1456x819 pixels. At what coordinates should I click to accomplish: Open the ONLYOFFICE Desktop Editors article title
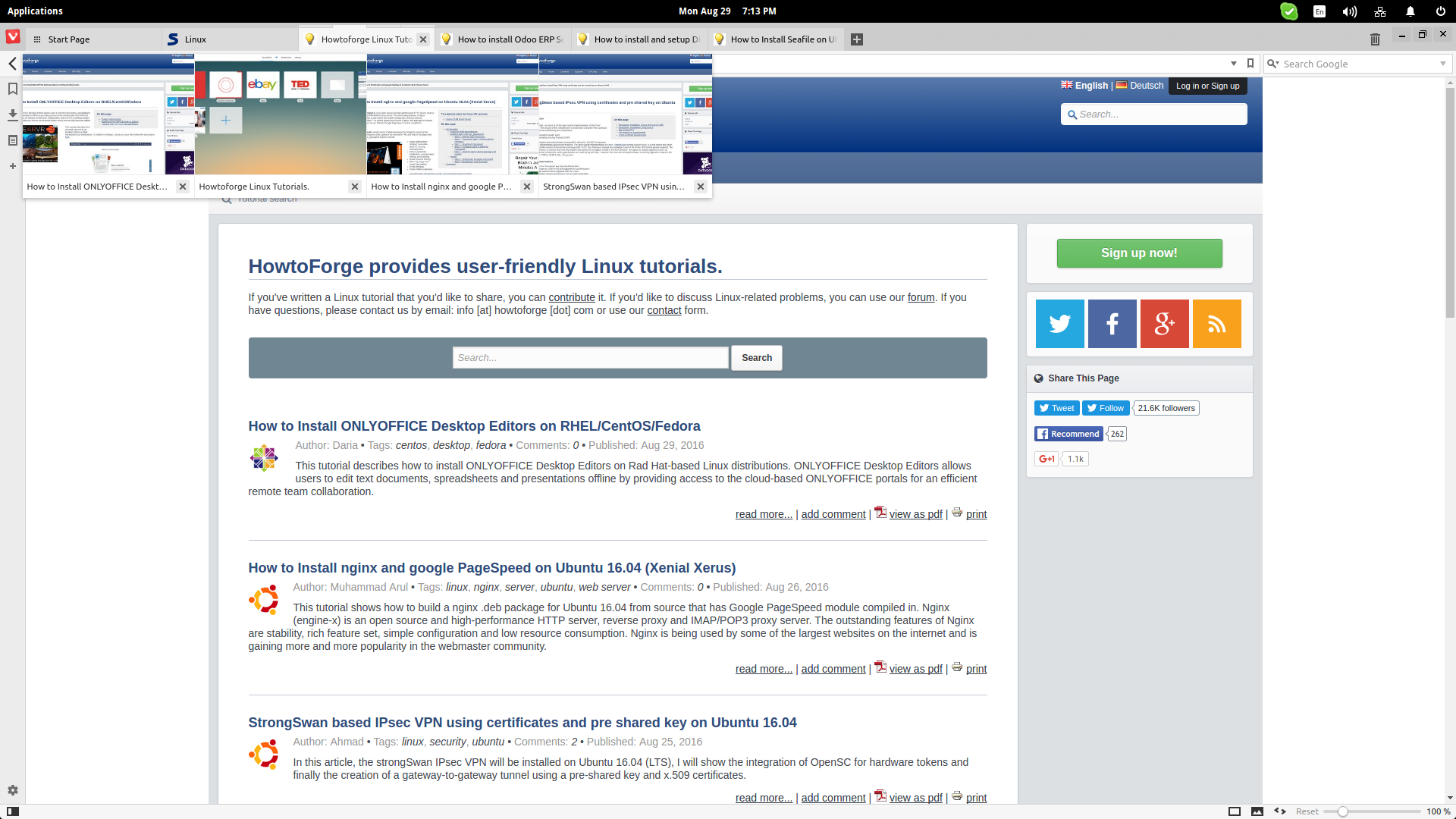474,426
